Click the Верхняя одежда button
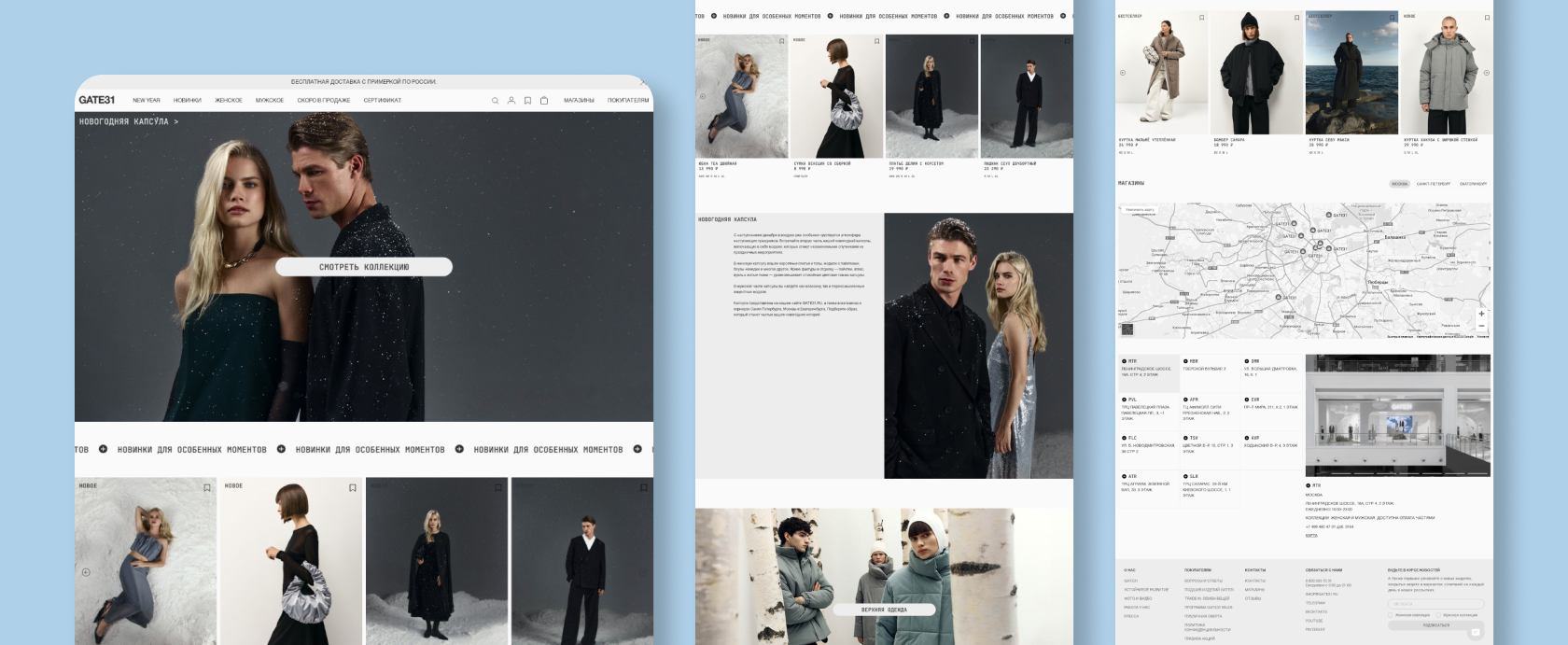This screenshot has height=645, width=1568. point(884,610)
